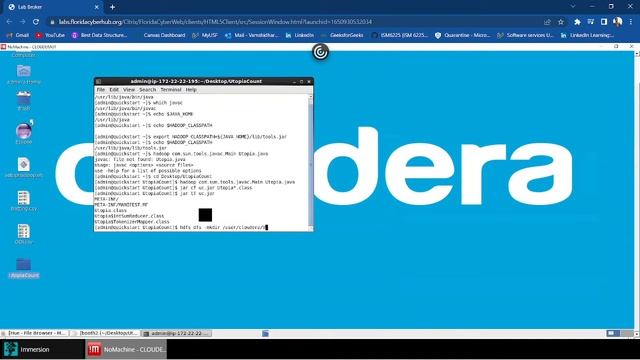The height and width of the screenshot is (360, 640).
Task: Switch to the gedit taskbar window entry
Action: click(x=105, y=333)
